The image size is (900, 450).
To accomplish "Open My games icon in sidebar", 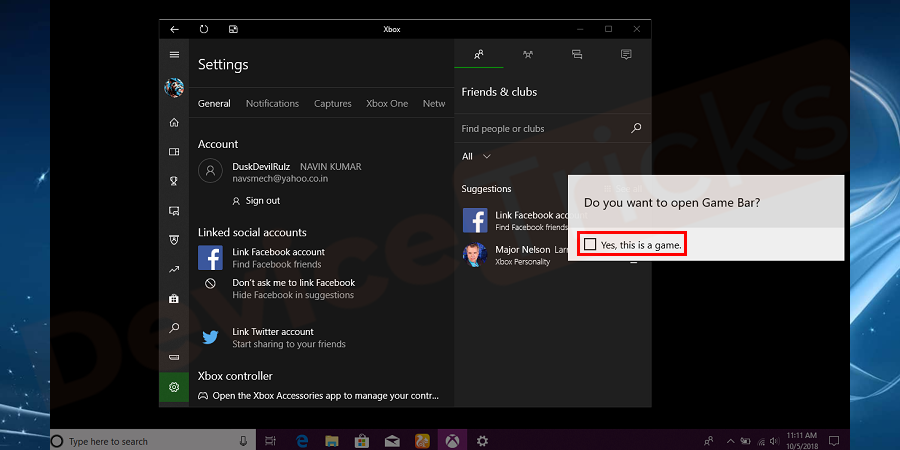I will [174, 152].
